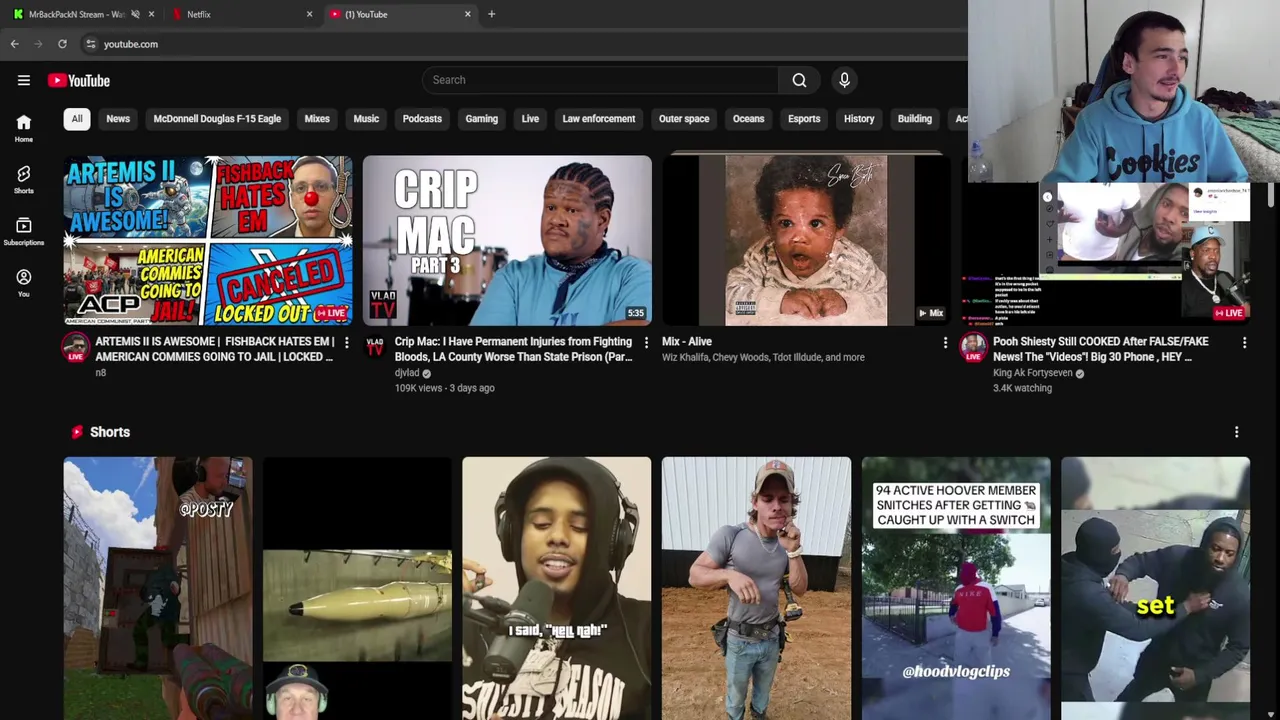The height and width of the screenshot is (720, 1280).
Task: Open the 'Mix - Alive' title link
Action: 687,342
